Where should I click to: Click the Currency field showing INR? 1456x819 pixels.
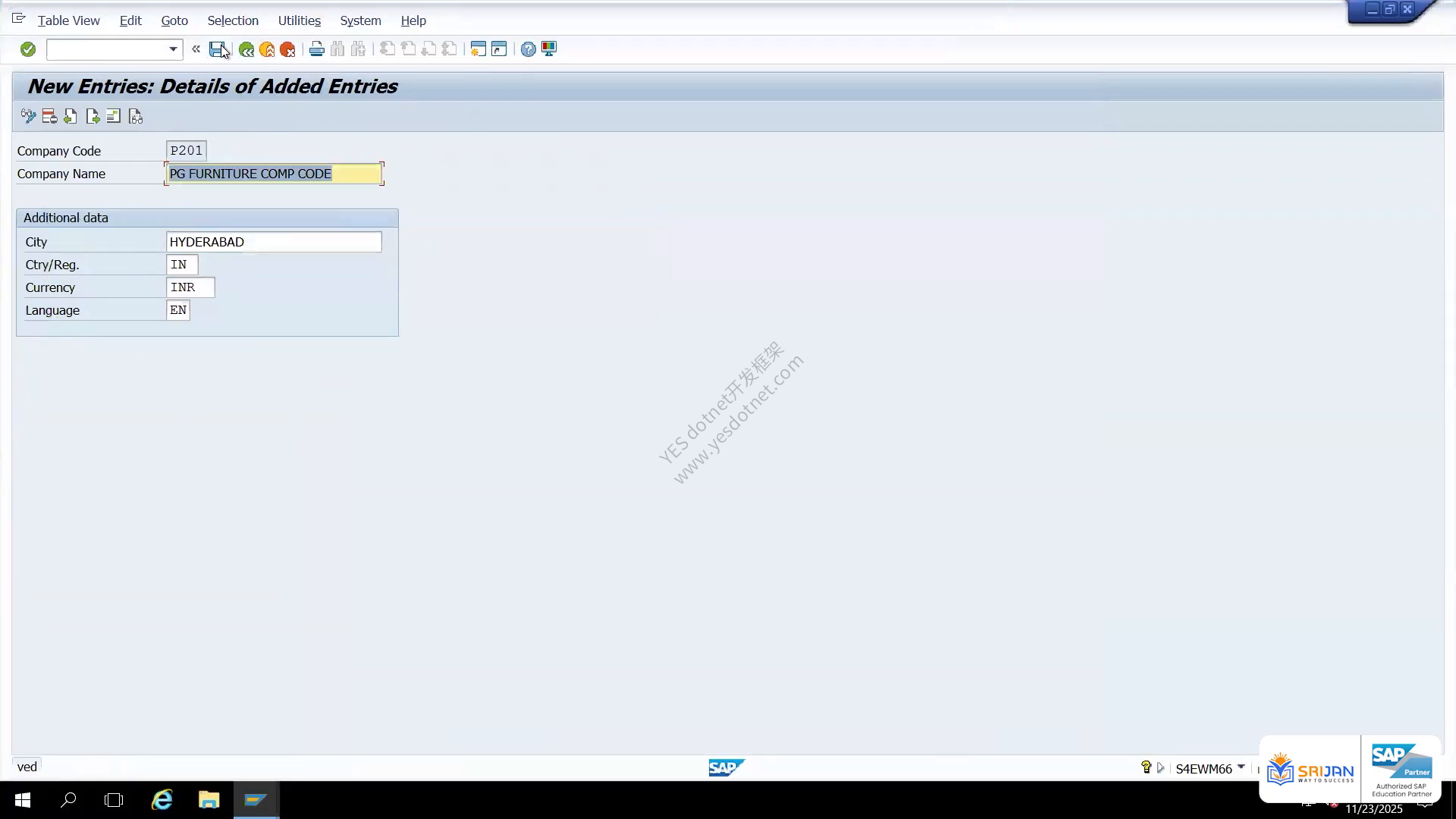(190, 287)
